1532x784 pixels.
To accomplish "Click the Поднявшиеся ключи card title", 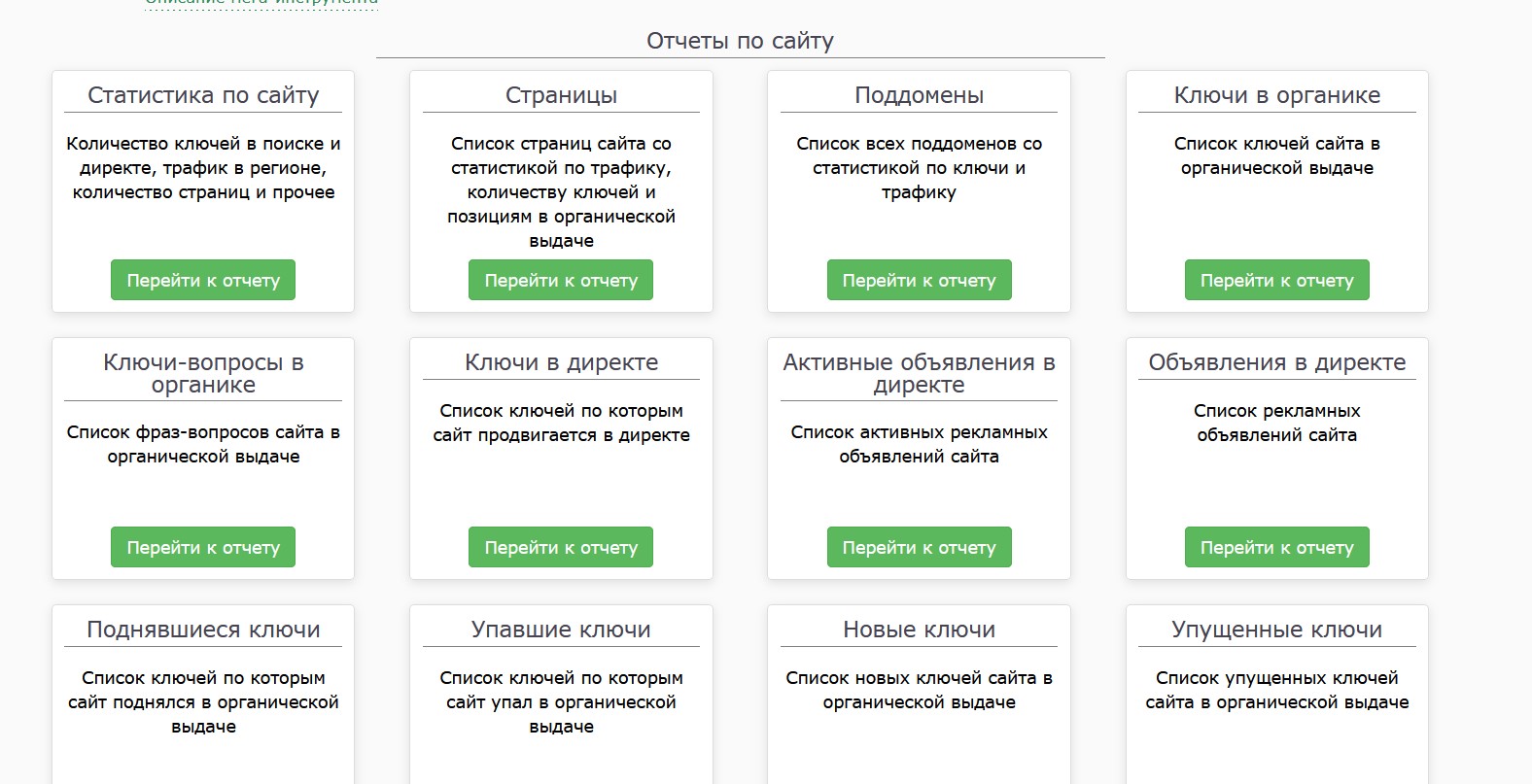I will pyautogui.click(x=203, y=630).
